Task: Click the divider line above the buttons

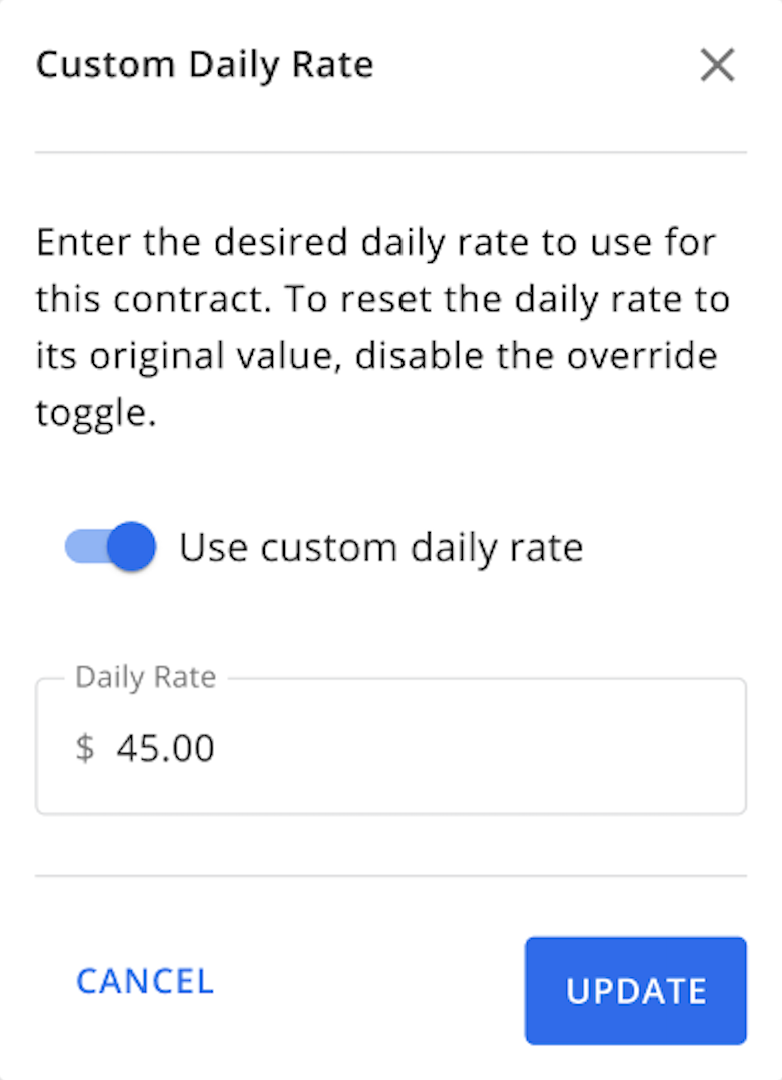Action: coord(390,876)
